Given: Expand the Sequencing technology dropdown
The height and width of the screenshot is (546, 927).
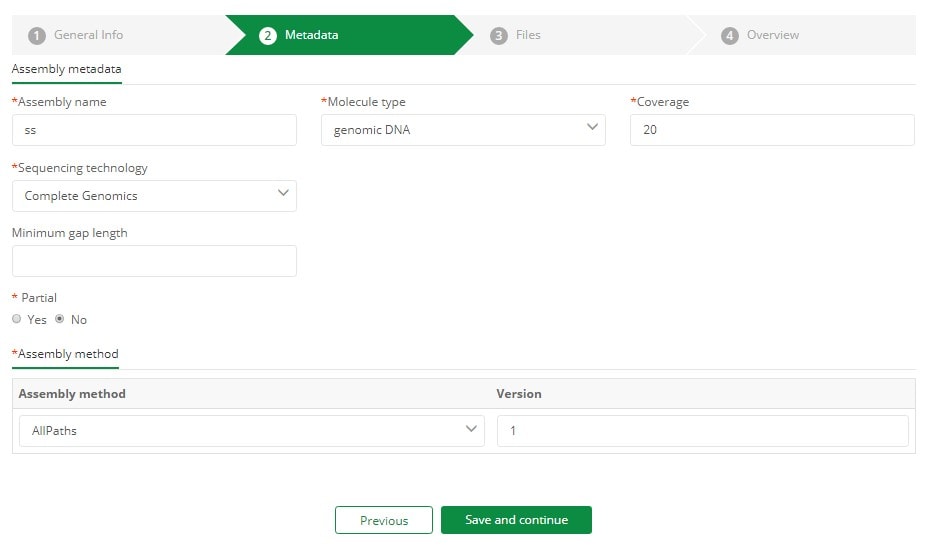Looking at the screenshot, I should click(x=154, y=196).
